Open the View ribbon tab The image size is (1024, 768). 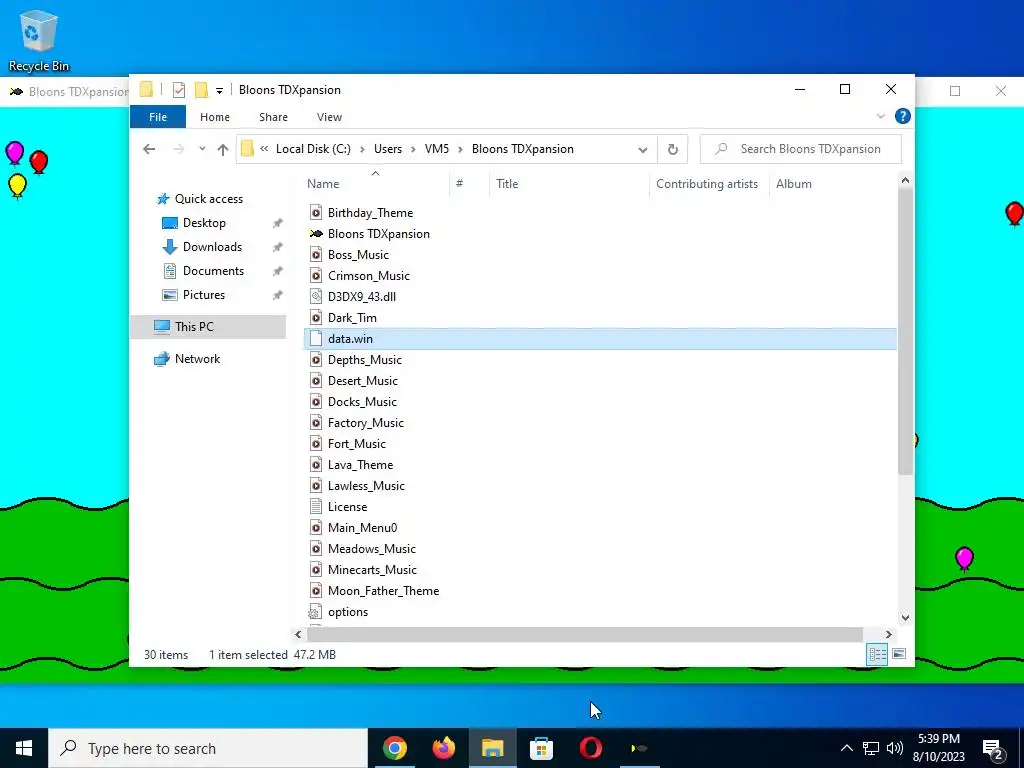[329, 117]
